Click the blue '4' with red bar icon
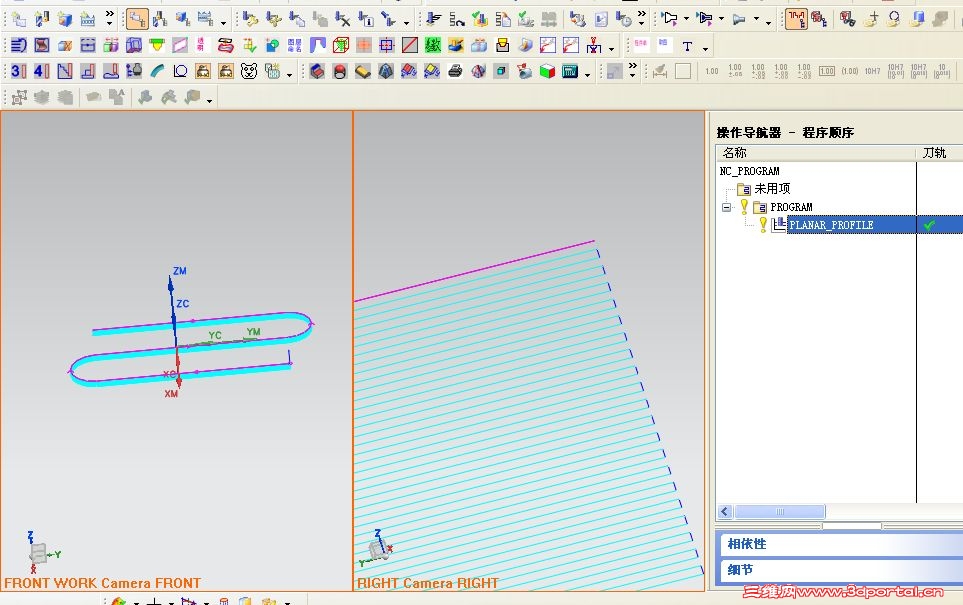This screenshot has width=963, height=605. (41, 71)
